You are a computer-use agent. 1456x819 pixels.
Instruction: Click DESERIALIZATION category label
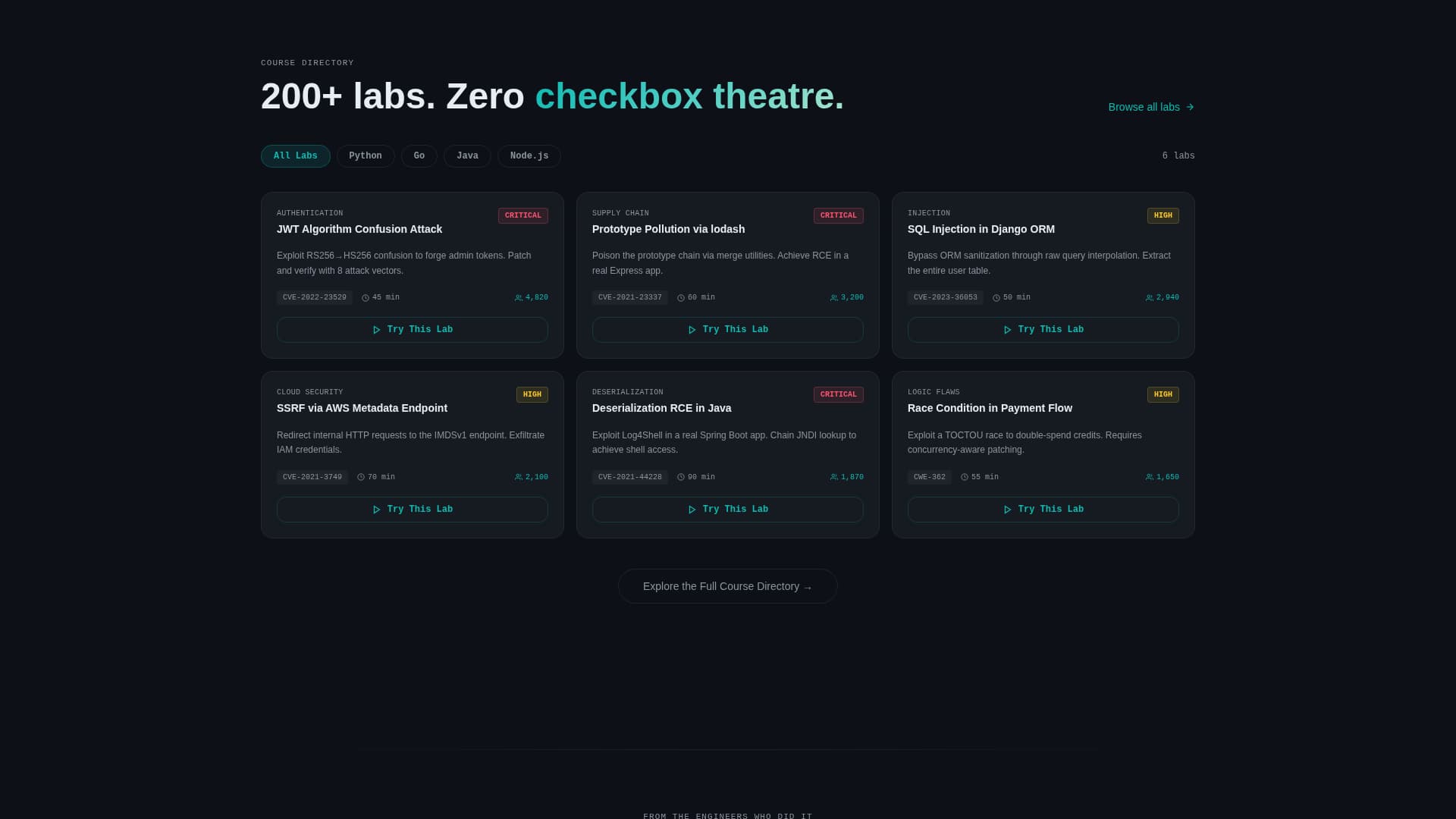[x=627, y=392]
